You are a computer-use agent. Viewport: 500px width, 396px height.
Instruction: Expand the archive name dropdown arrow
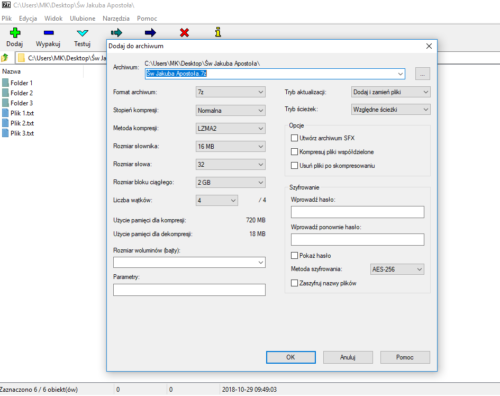400,74
